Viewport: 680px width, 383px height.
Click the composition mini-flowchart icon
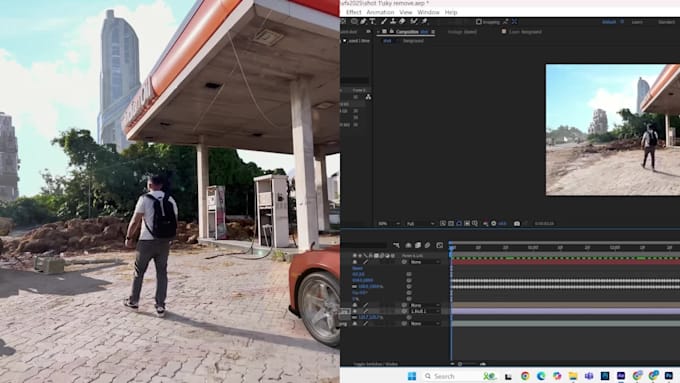coord(396,246)
